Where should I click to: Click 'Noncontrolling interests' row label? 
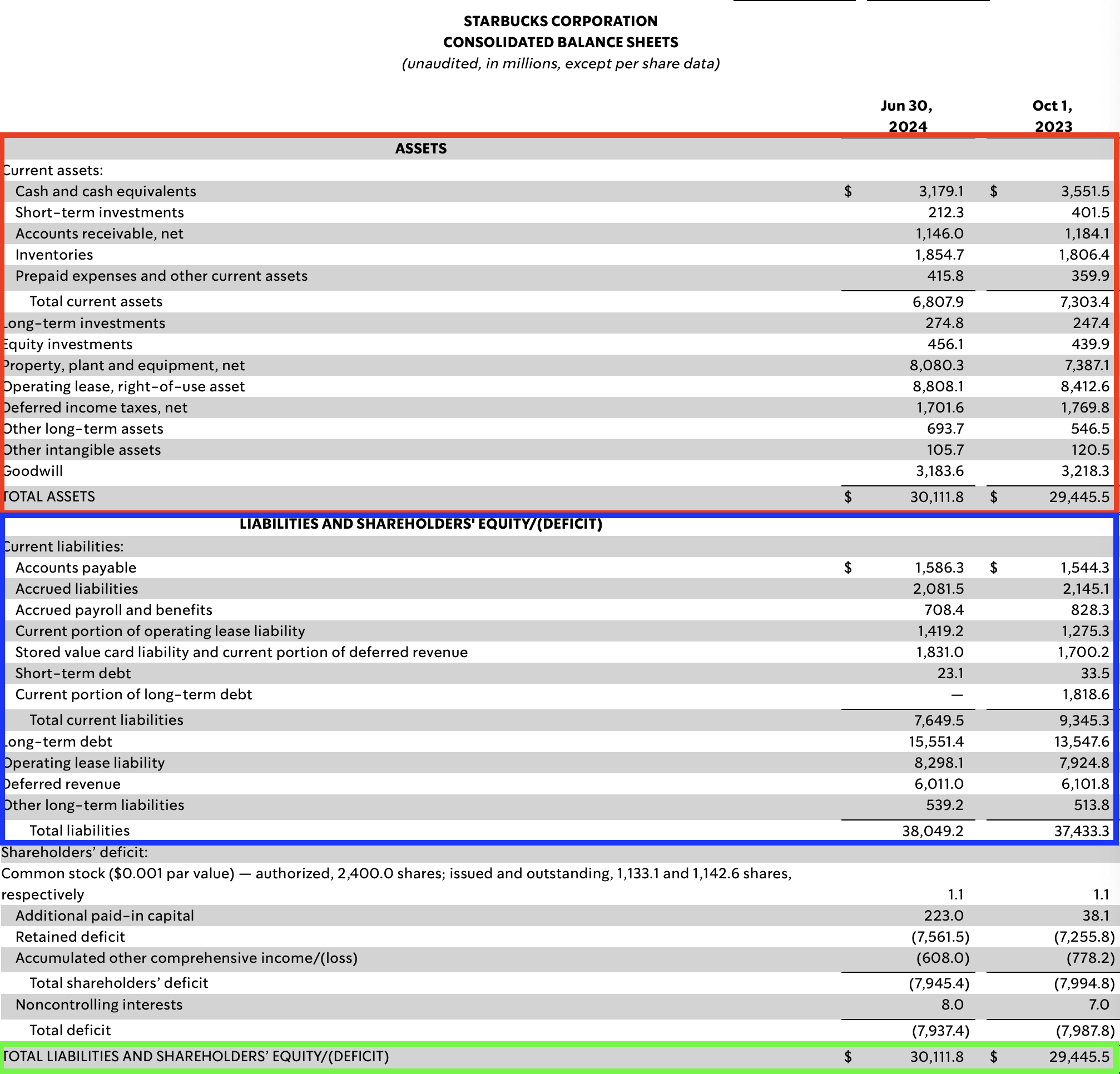click(99, 1005)
